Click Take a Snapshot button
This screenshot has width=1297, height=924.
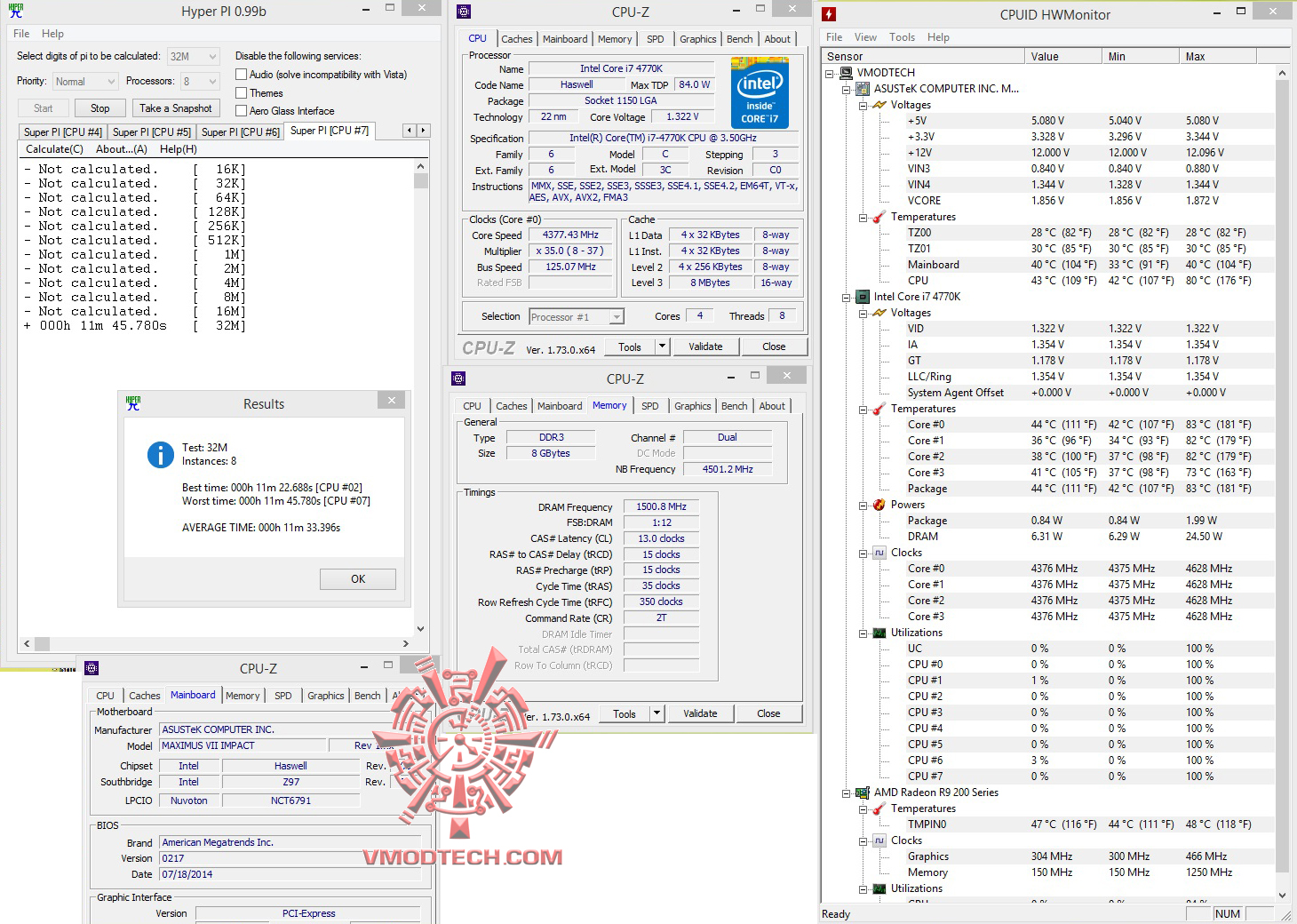pyautogui.click(x=176, y=108)
